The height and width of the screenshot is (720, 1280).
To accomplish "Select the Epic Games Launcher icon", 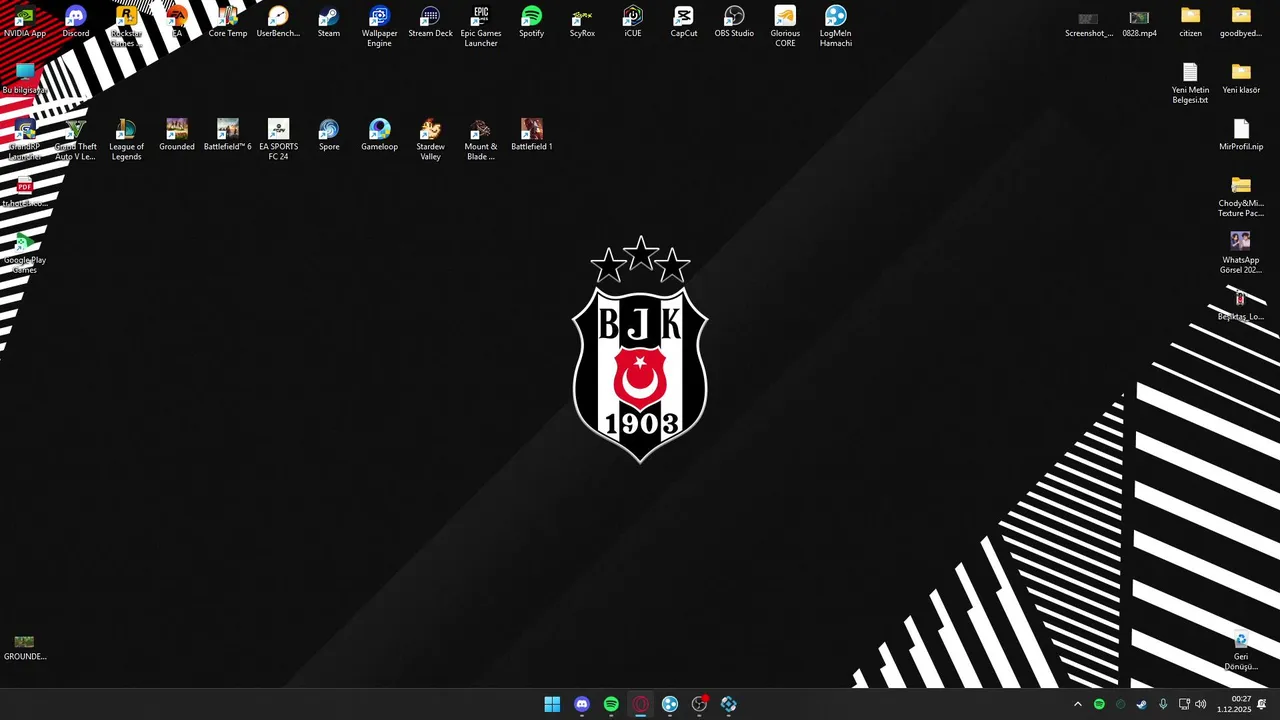I will click(481, 26).
